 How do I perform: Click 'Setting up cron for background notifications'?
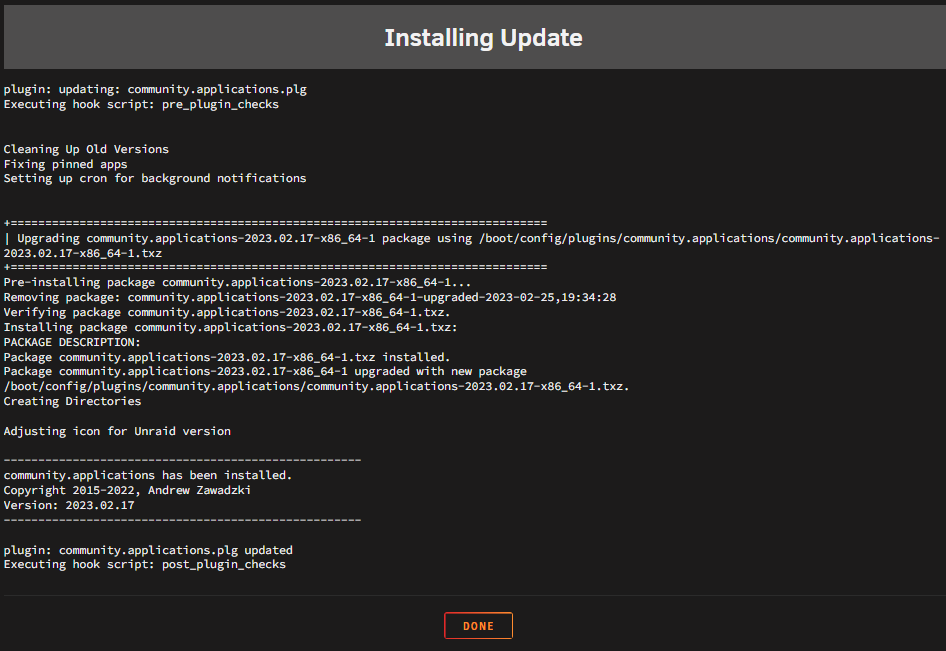pyautogui.click(x=155, y=179)
